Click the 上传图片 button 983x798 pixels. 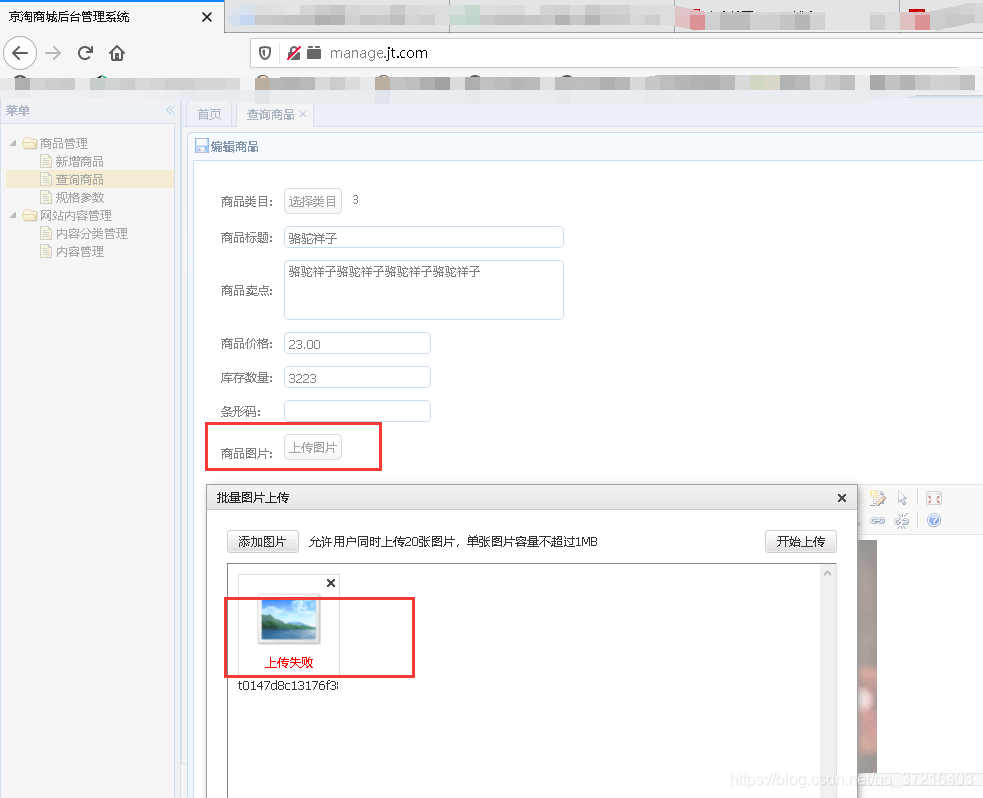[313, 447]
